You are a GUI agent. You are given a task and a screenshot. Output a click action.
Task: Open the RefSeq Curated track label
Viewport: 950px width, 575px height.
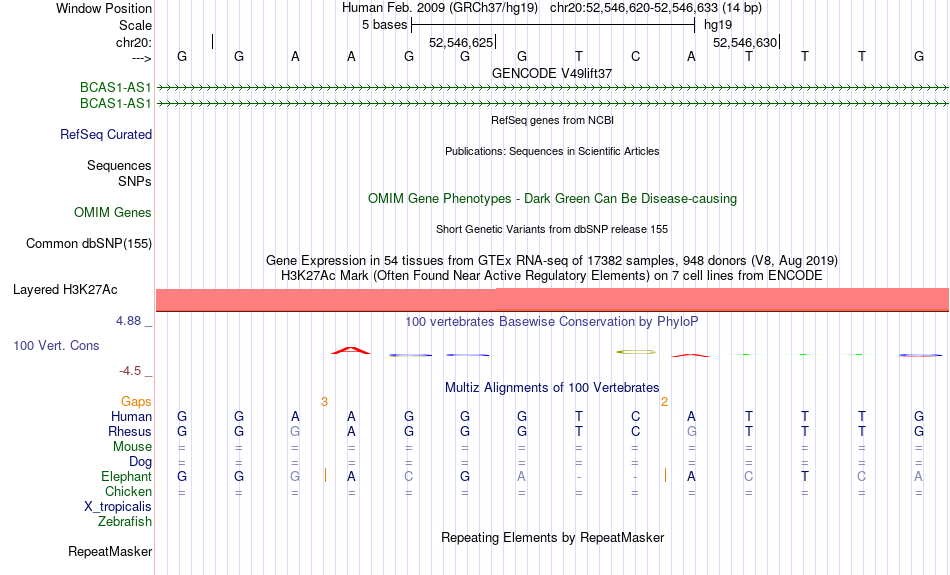pos(105,135)
